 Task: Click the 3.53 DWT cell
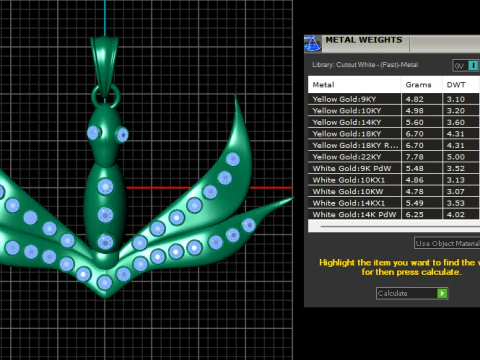click(461, 203)
